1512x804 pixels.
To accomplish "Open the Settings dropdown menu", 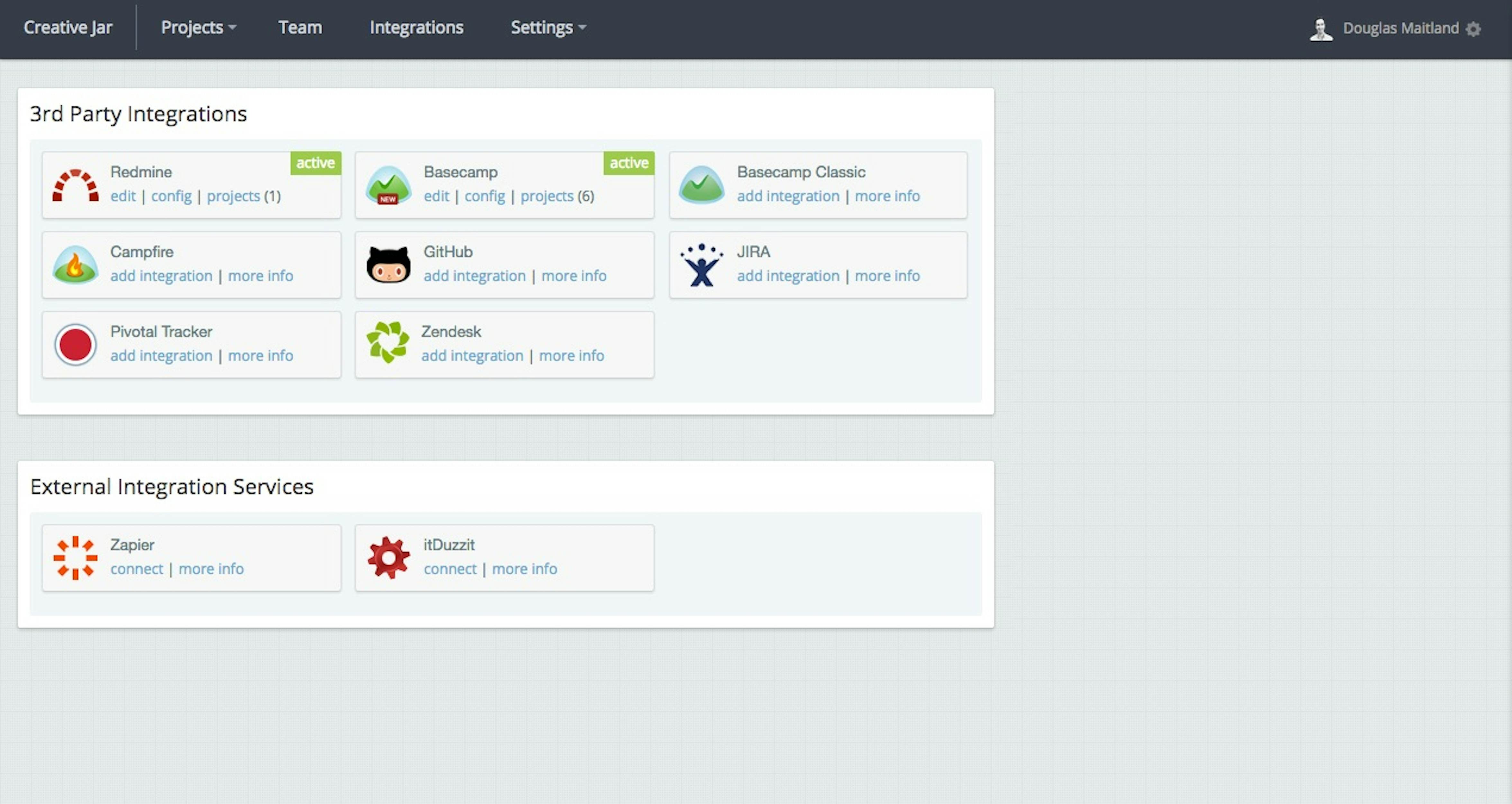I will point(548,28).
